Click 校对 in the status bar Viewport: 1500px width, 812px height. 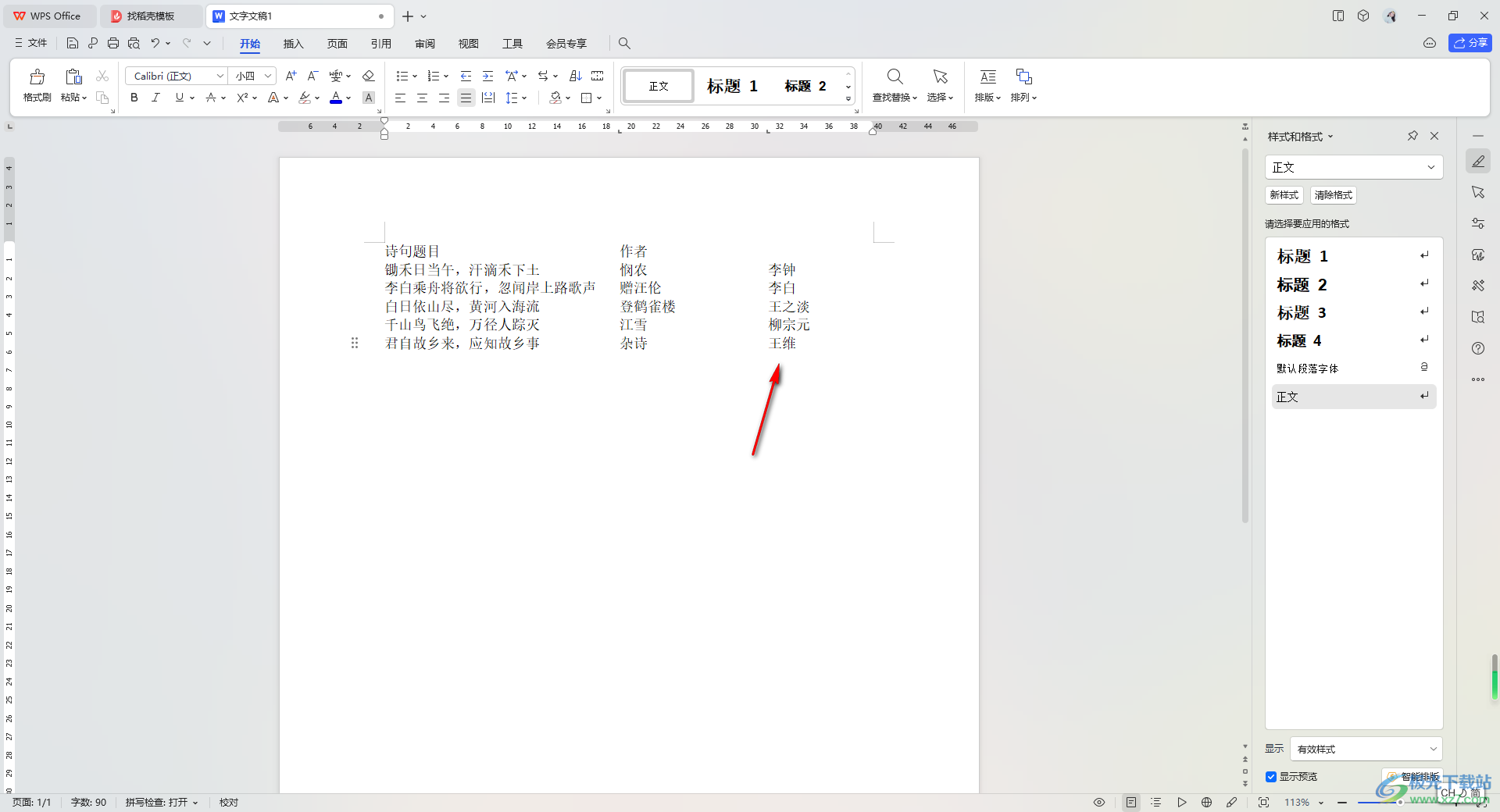(x=229, y=803)
